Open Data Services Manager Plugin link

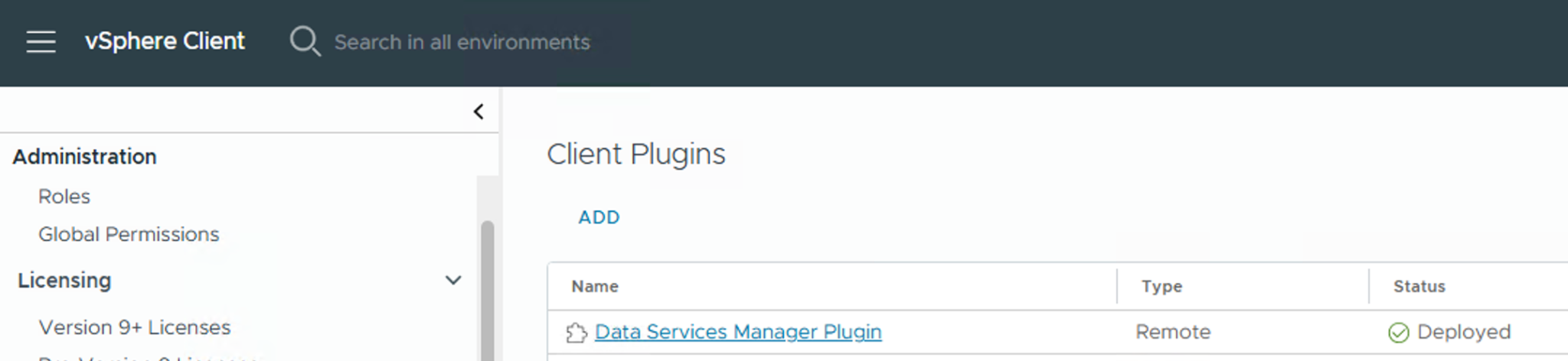738,332
